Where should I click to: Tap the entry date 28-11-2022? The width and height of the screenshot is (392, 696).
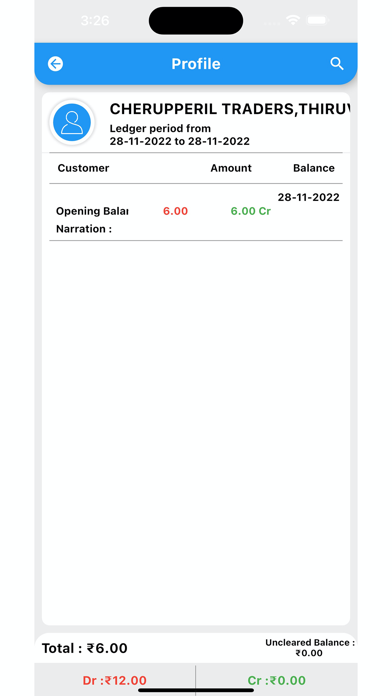pos(309,198)
